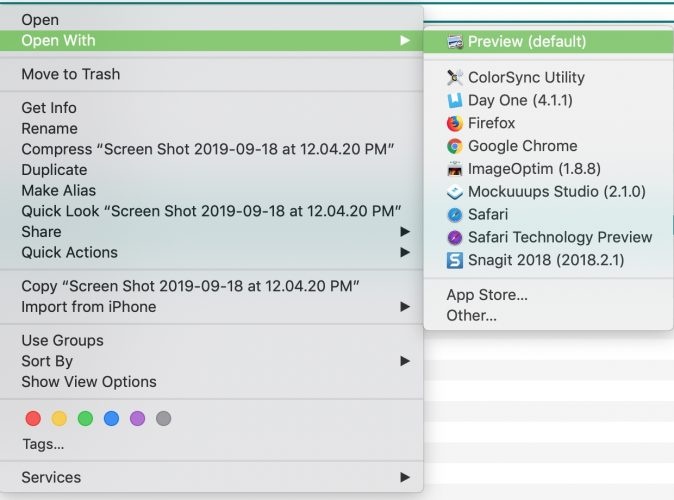
Task: Choose Preview (default) to open file
Action: [527, 42]
